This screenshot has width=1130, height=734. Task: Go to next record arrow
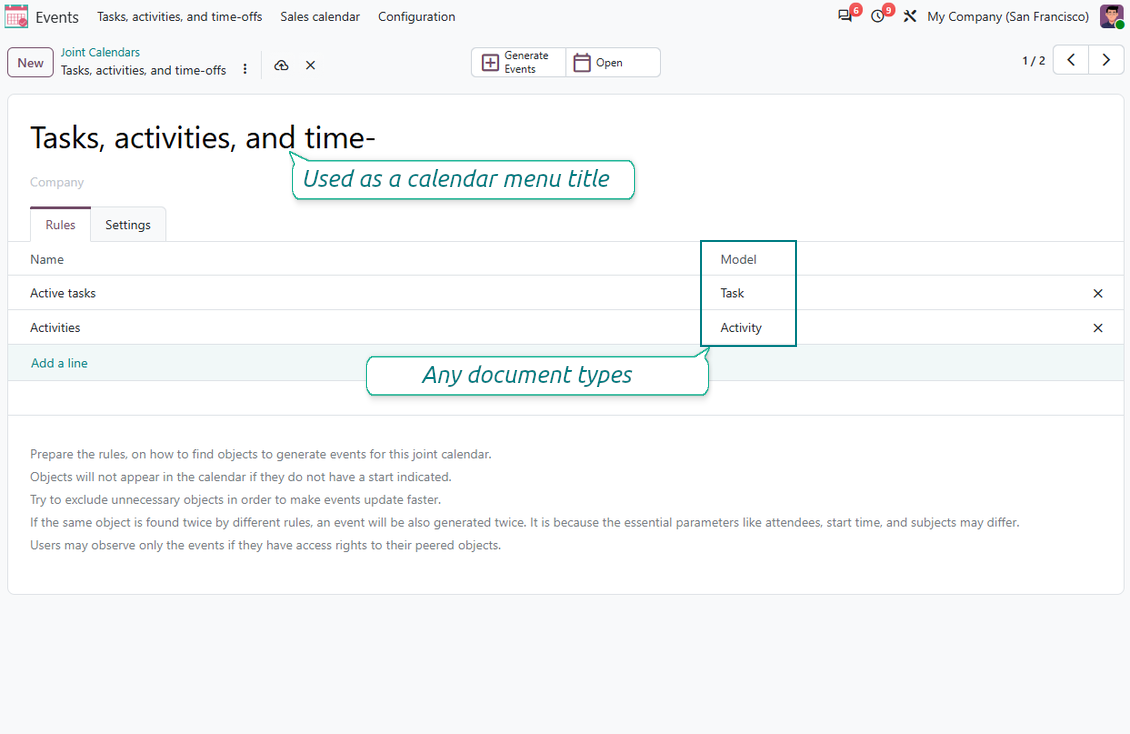point(1106,60)
